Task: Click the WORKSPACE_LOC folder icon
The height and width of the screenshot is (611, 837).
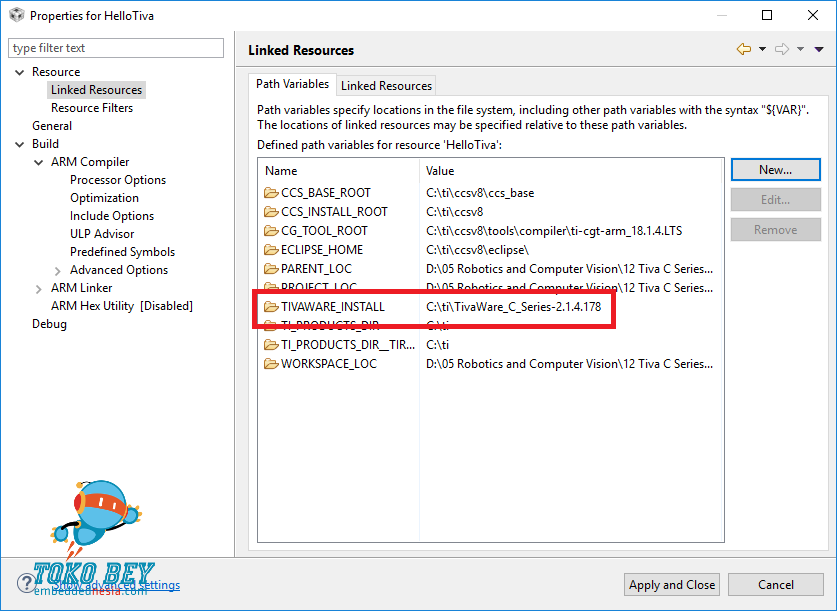Action: (271, 364)
